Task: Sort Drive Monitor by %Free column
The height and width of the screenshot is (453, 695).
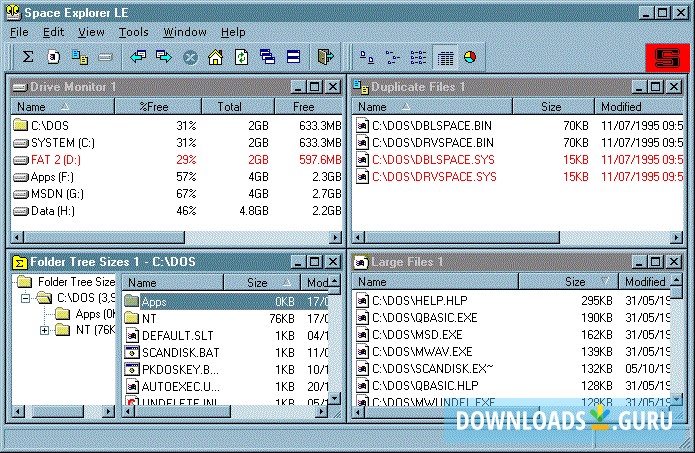Action: pyautogui.click(x=158, y=107)
